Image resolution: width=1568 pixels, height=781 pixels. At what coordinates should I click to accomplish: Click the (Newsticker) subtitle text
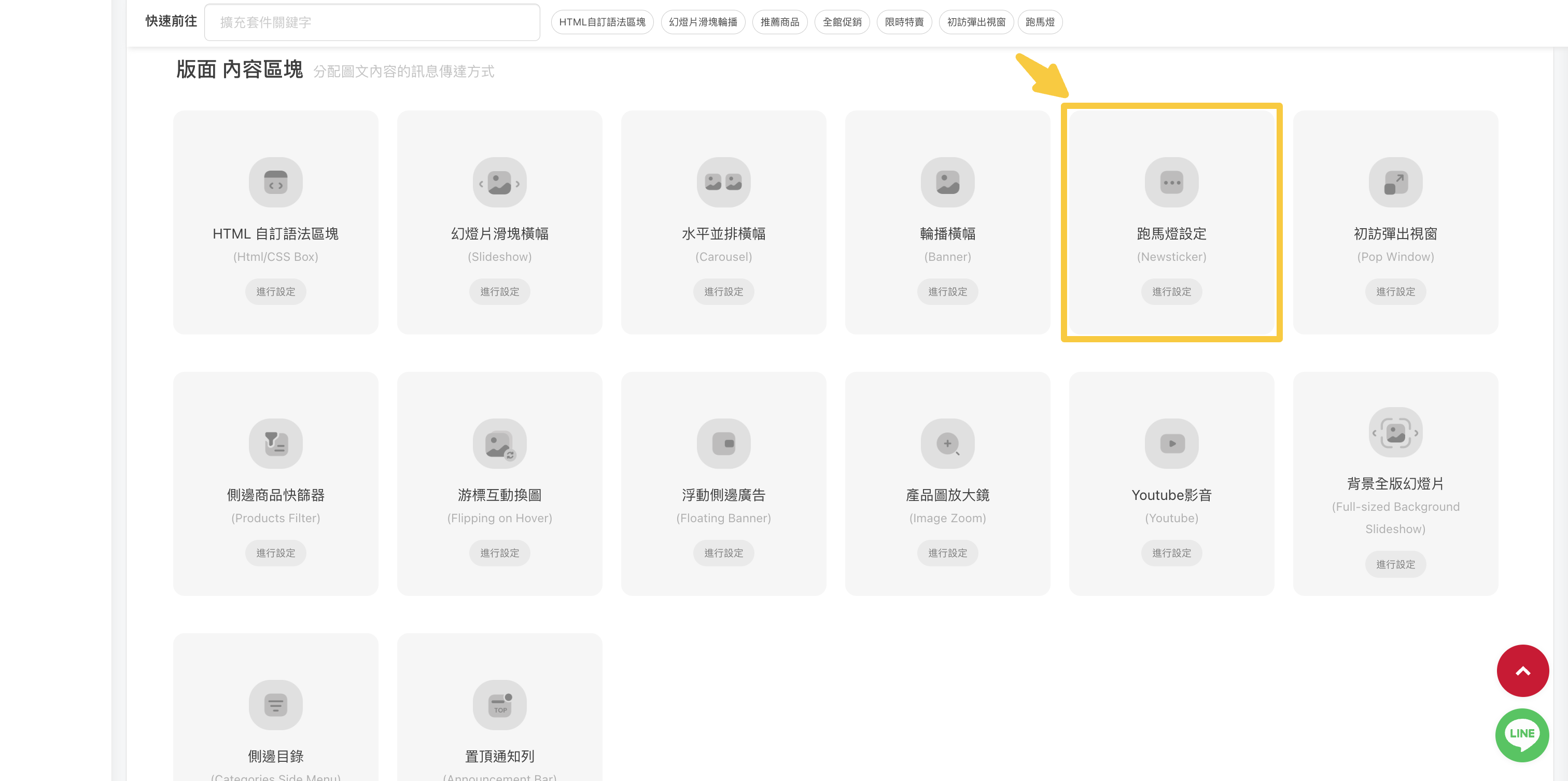[x=1172, y=257]
